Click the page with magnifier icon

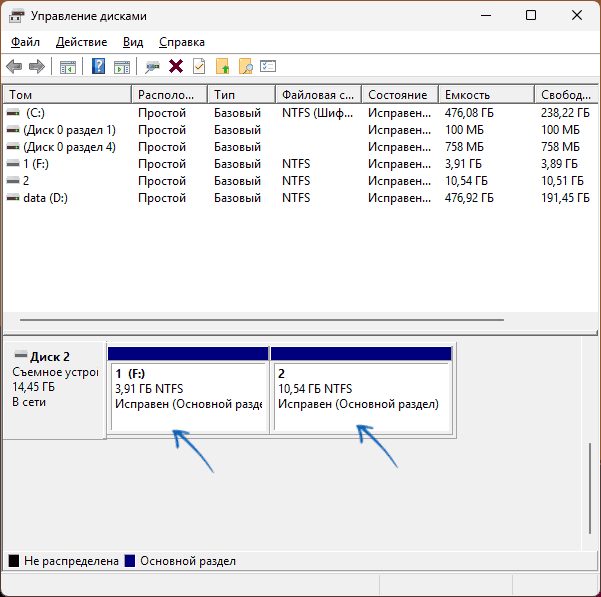click(245, 67)
